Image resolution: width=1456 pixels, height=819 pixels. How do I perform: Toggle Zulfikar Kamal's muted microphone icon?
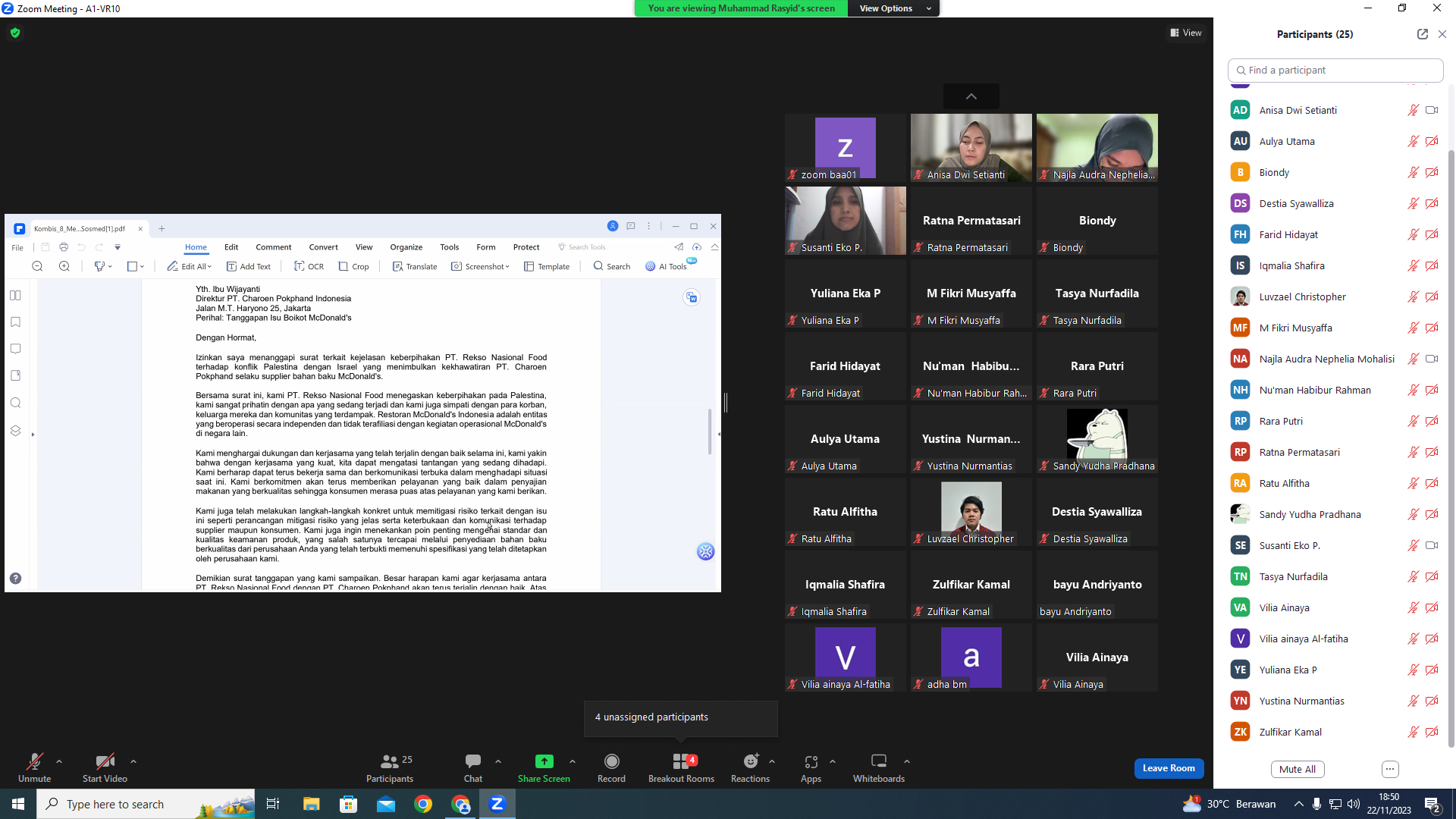pos(1414,732)
